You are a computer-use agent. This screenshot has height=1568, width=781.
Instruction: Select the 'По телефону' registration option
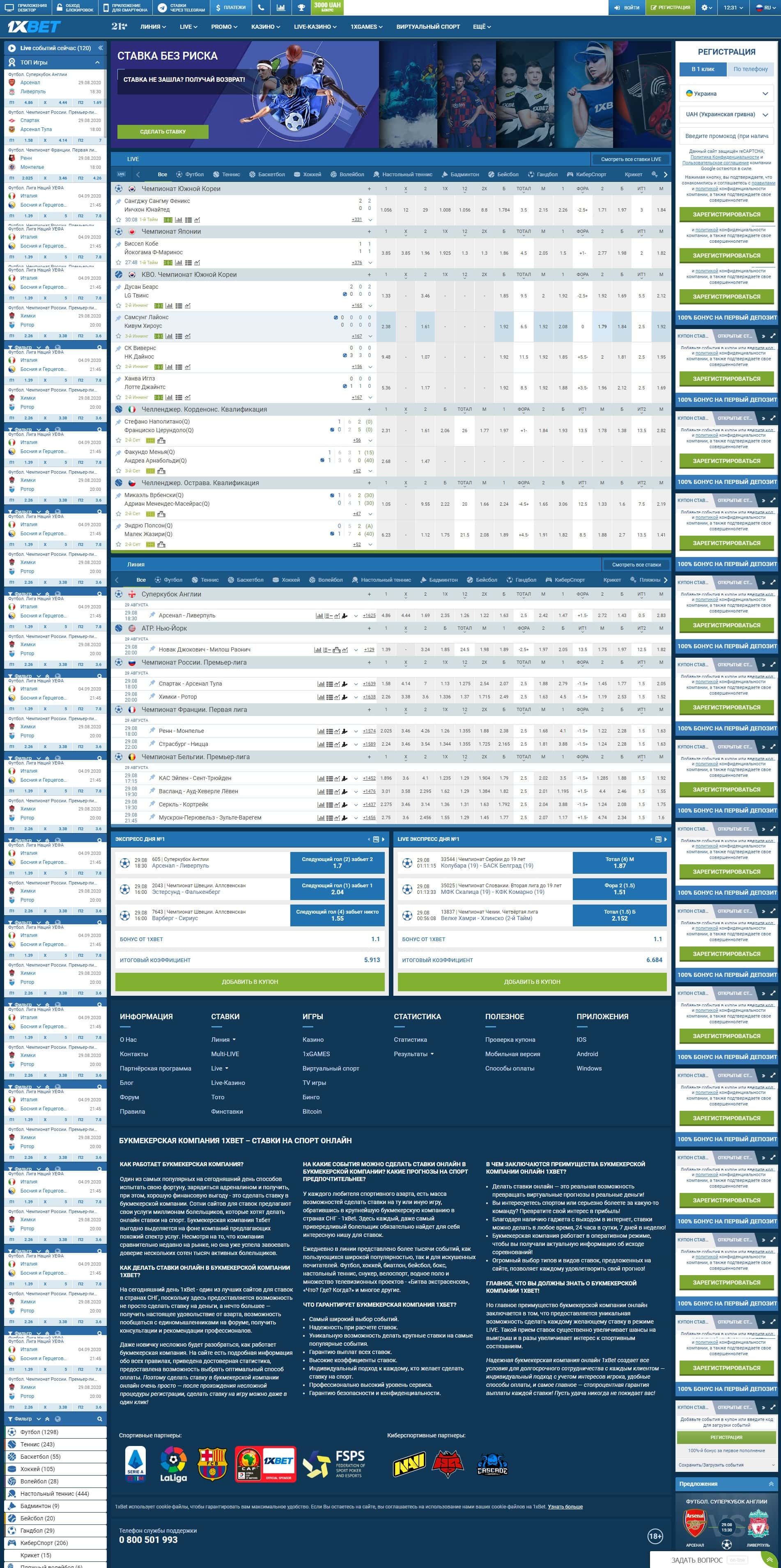(x=751, y=69)
